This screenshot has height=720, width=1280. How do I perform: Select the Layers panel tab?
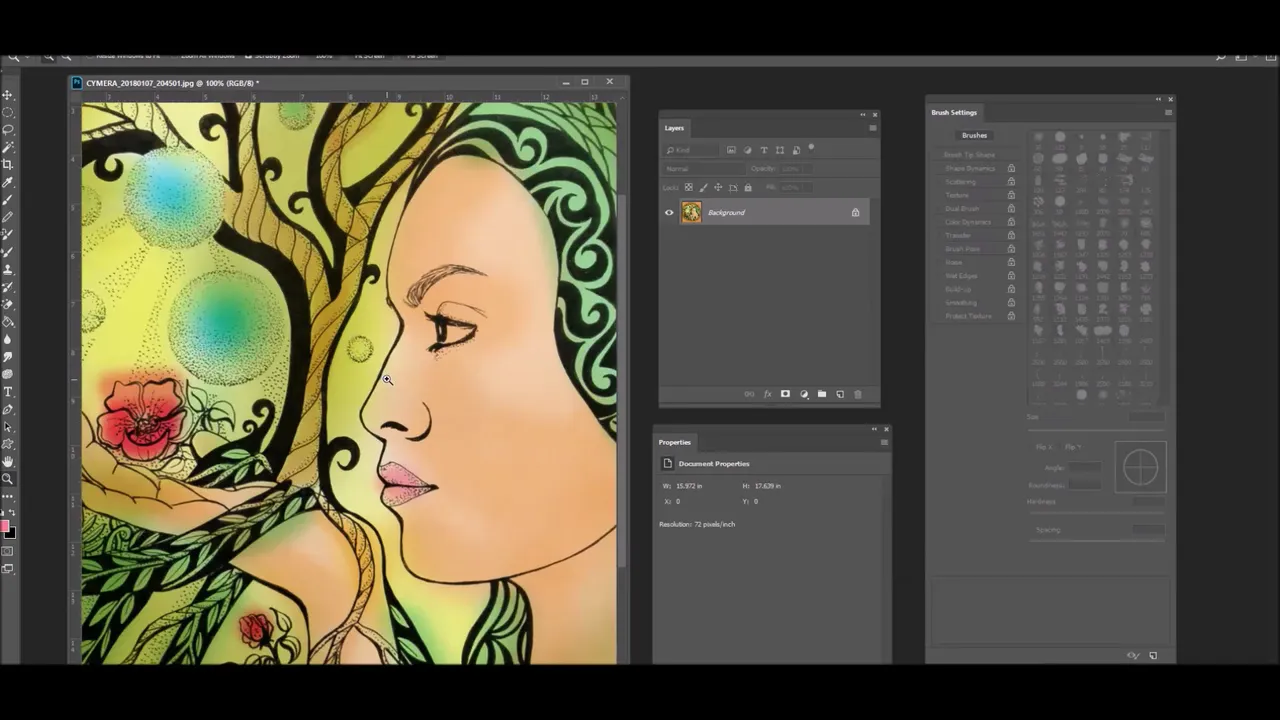coord(674,128)
